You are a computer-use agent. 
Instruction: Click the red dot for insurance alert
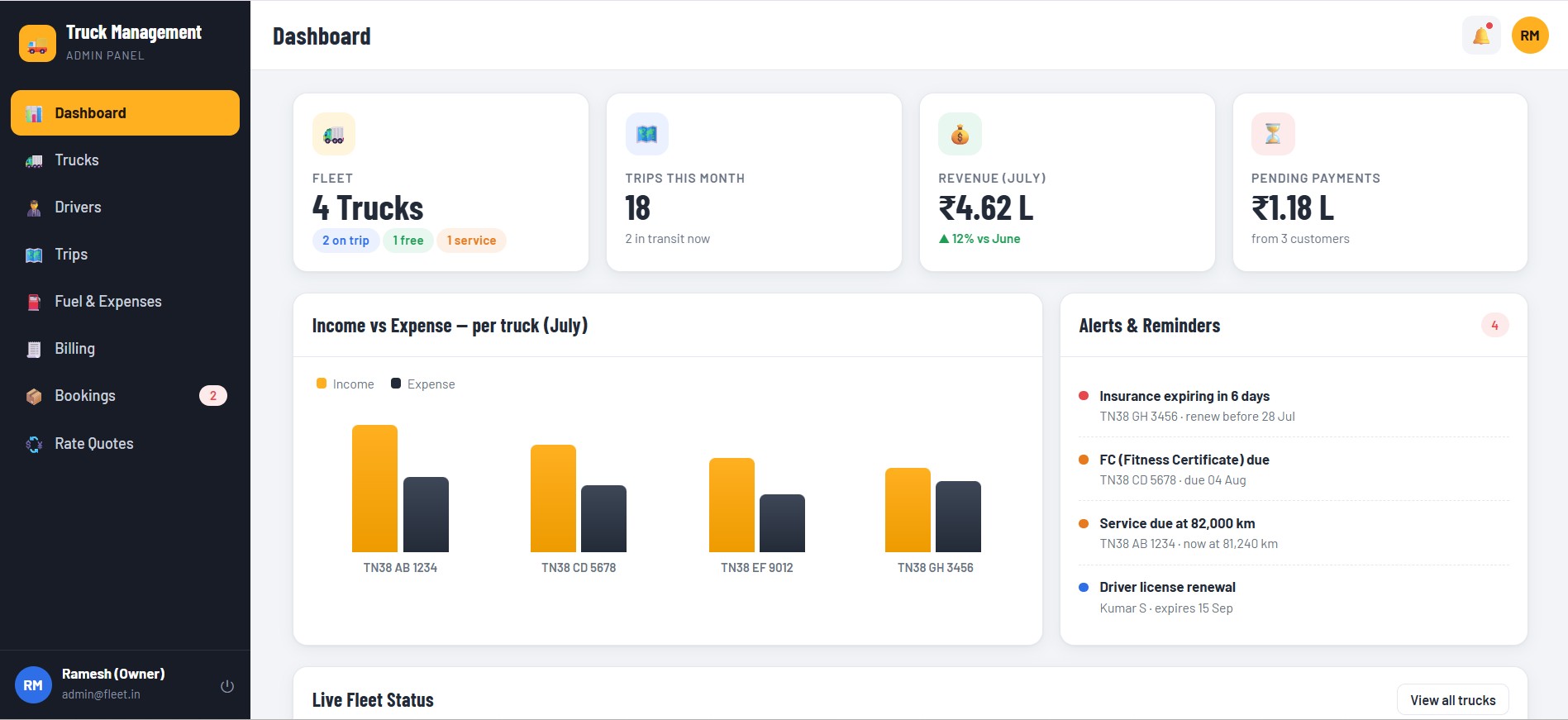pos(1084,396)
